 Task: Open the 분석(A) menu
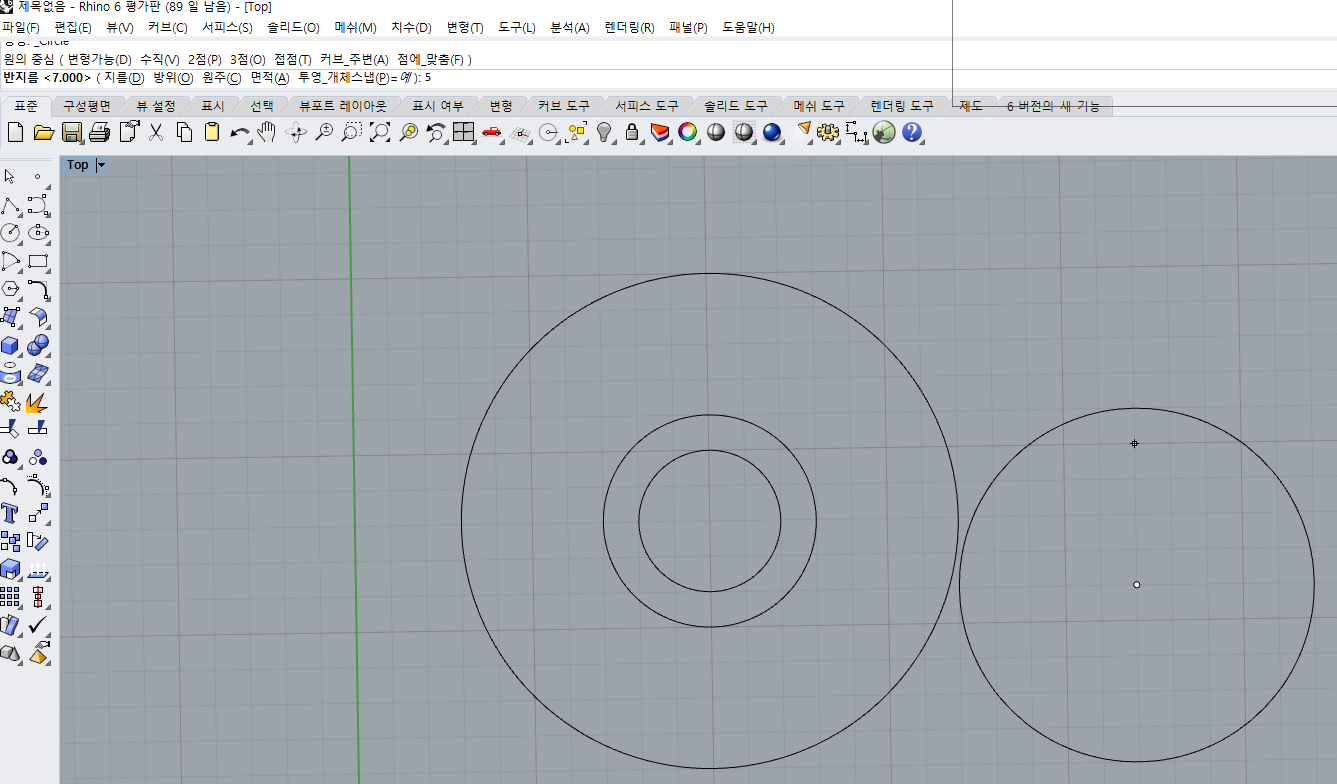(x=570, y=27)
